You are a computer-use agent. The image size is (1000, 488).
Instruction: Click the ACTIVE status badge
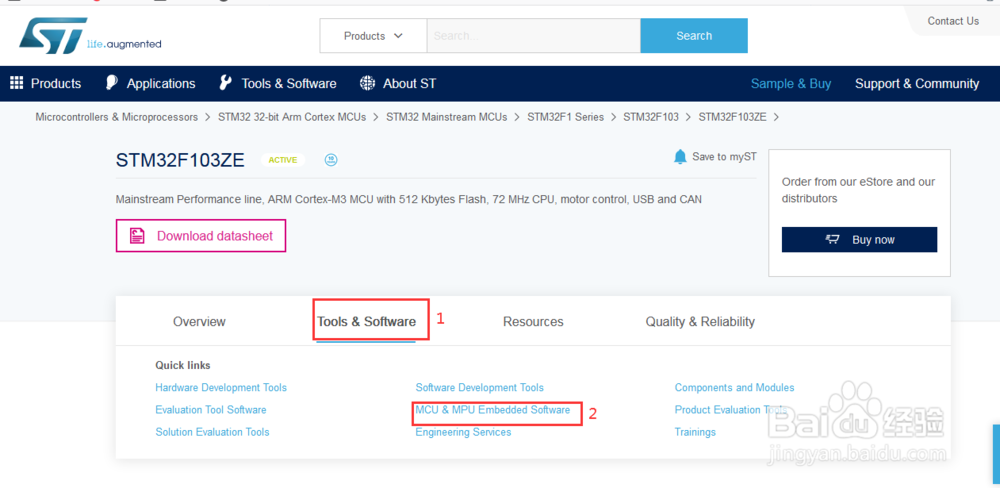click(283, 160)
